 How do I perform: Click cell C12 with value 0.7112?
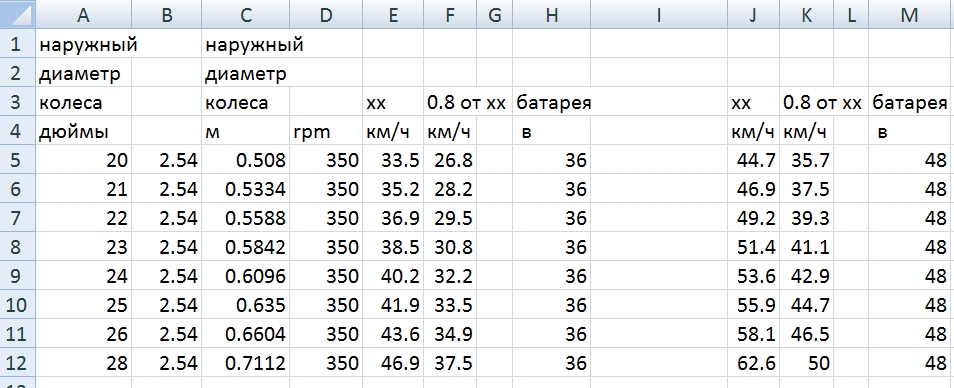(246, 363)
